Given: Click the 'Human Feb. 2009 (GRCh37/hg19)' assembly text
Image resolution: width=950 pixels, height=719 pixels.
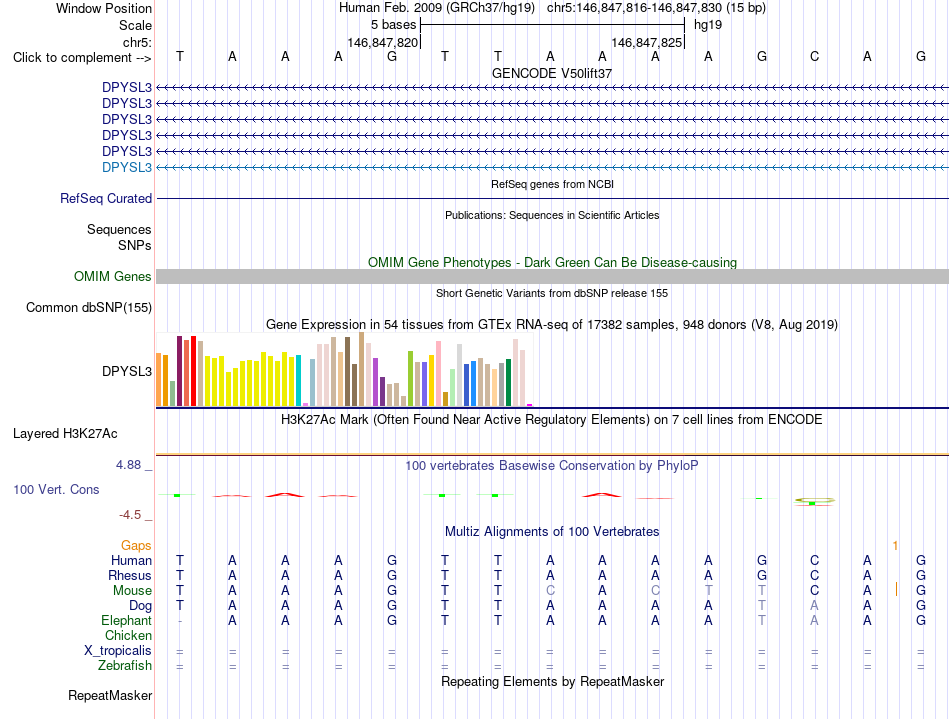Looking at the screenshot, I should point(437,8).
